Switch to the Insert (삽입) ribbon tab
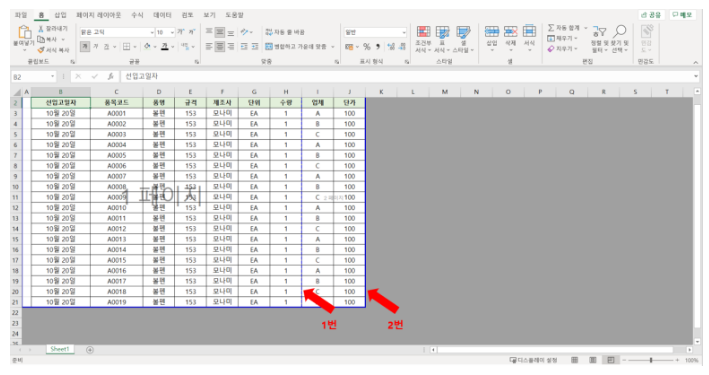Screen dimensions: 709x375 (x=60, y=15)
